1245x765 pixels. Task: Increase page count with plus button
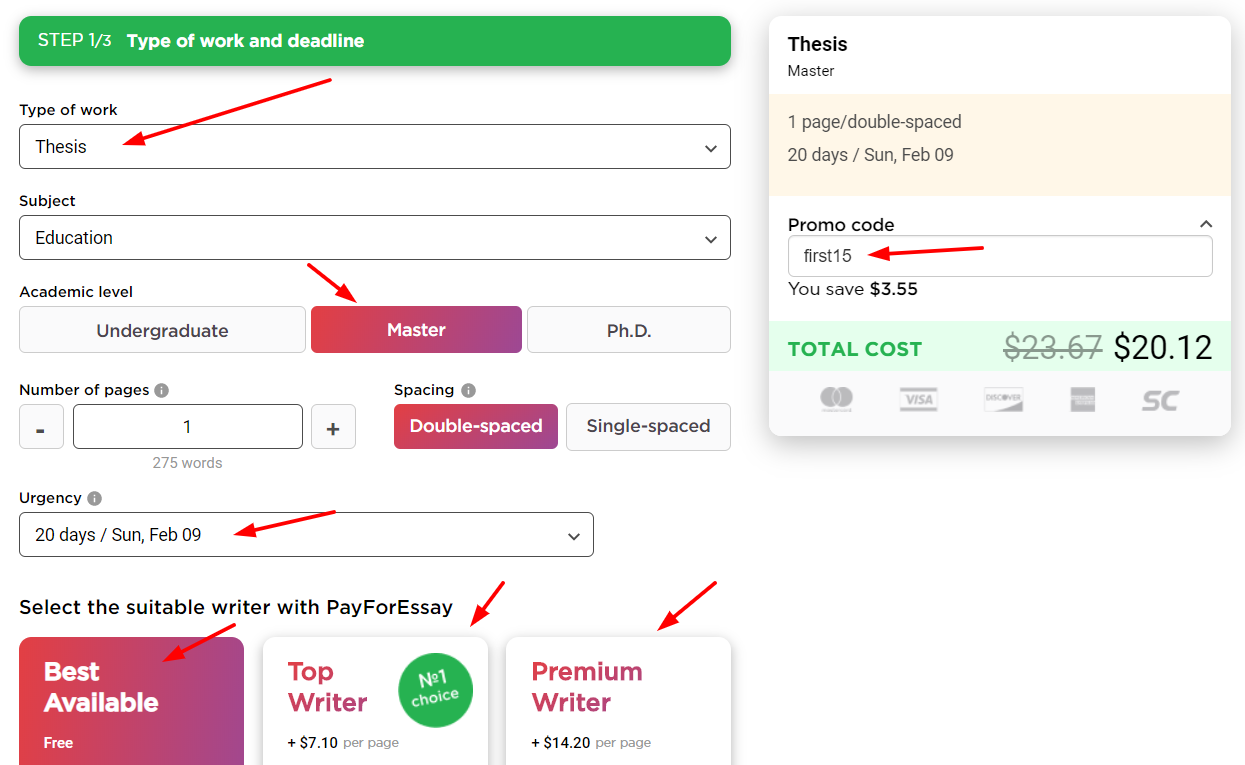click(333, 427)
